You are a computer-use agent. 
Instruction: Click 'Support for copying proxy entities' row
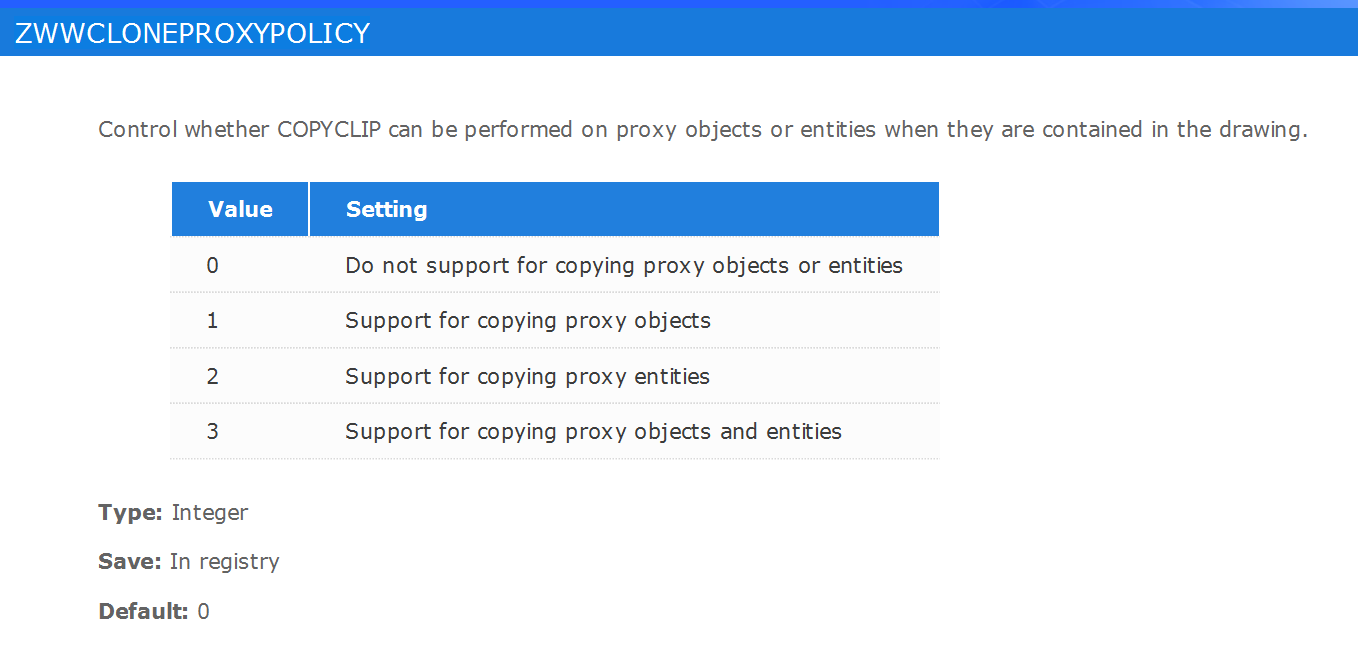pos(555,376)
